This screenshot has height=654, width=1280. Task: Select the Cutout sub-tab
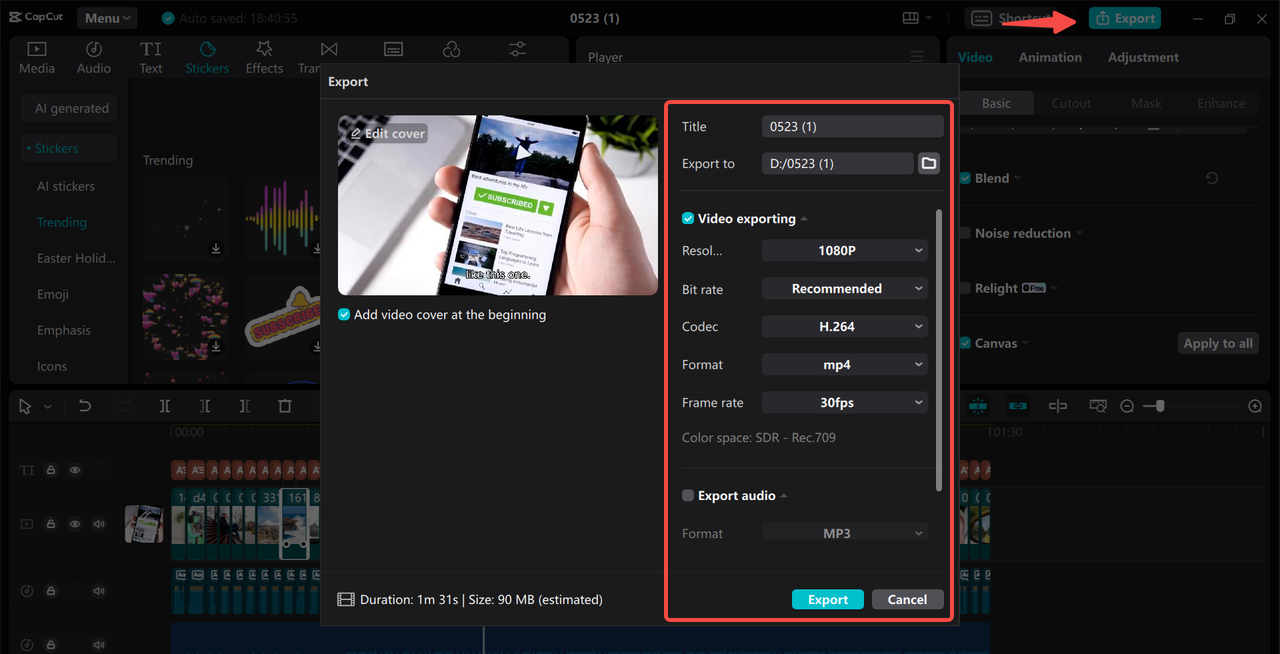pyautogui.click(x=1071, y=103)
